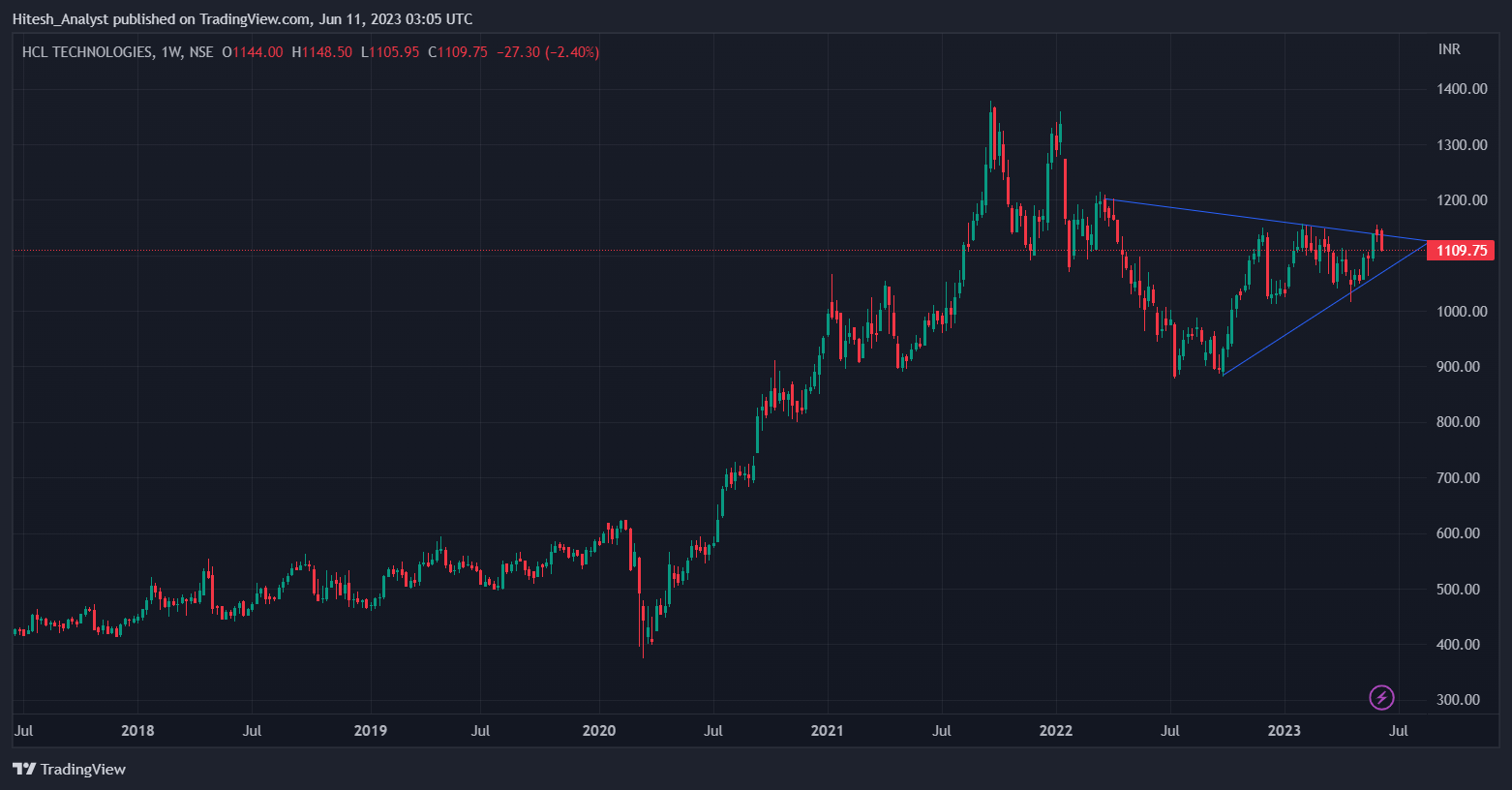Click the INR currency label
1512x790 pixels.
(x=1449, y=49)
